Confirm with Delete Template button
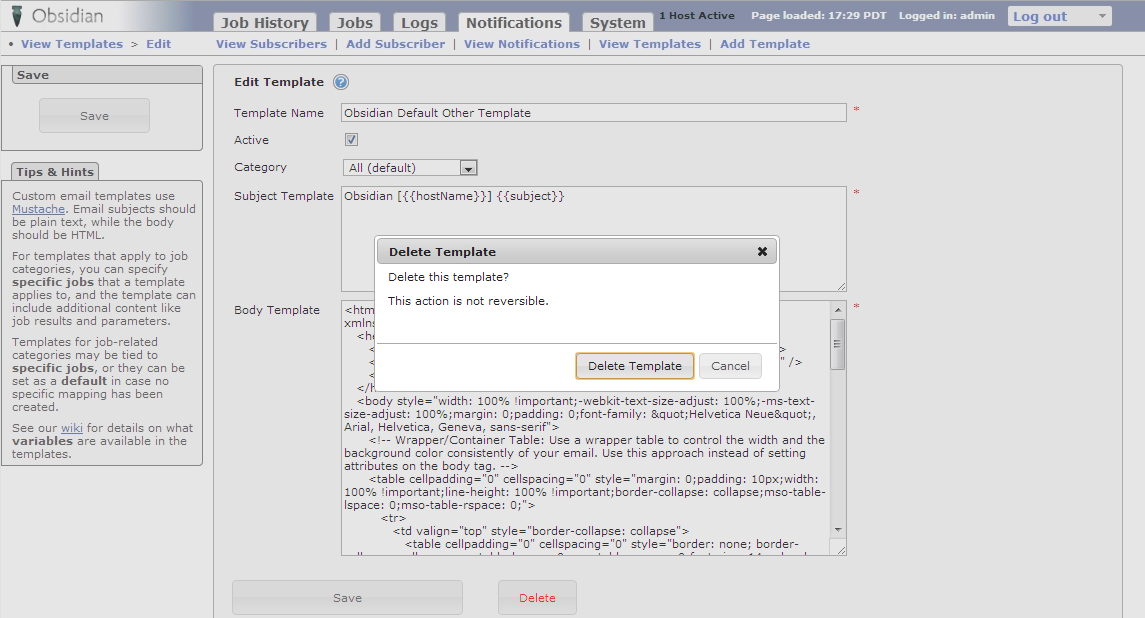Viewport: 1145px width, 618px height. click(x=634, y=366)
